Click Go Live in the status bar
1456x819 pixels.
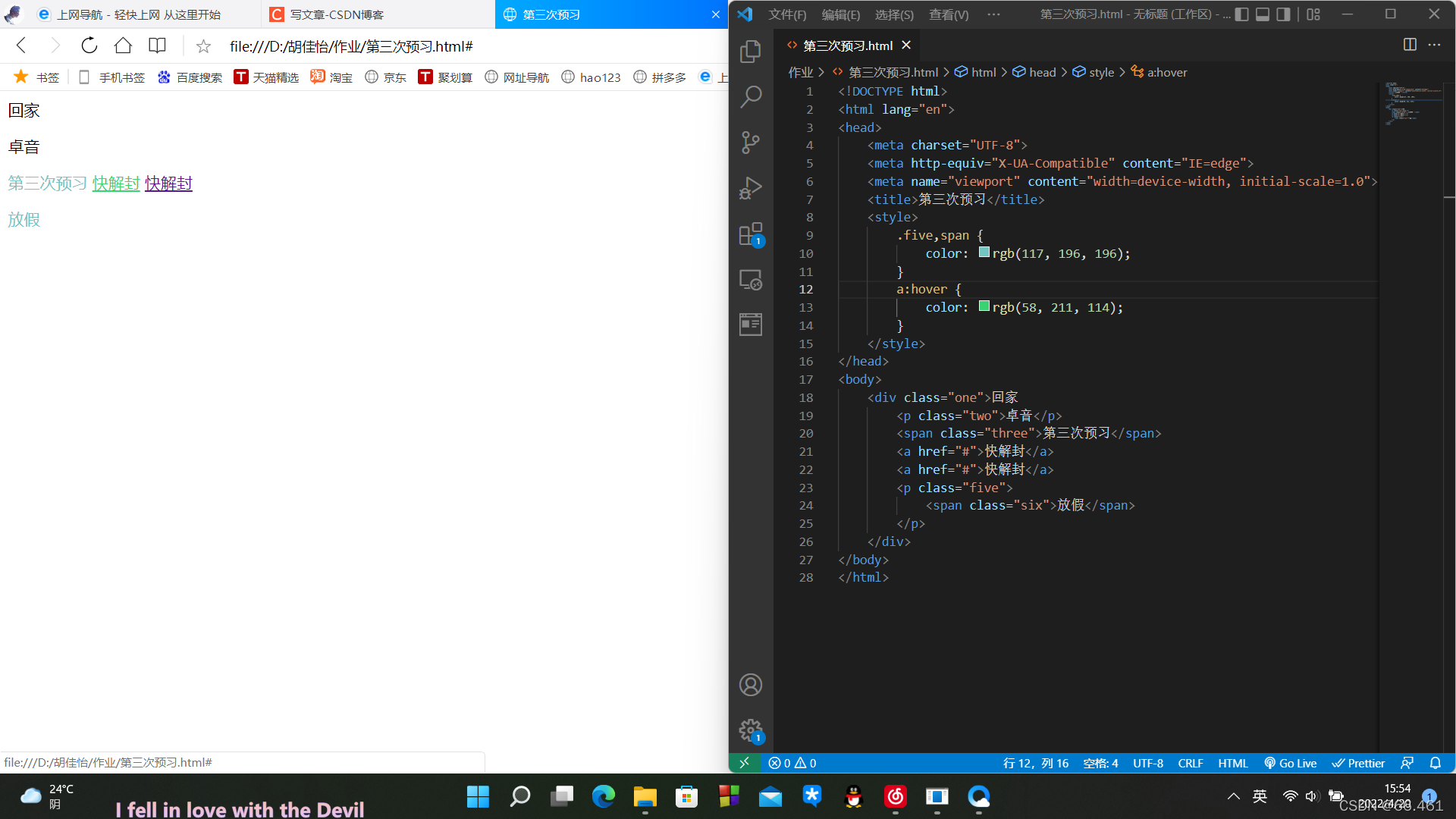point(1293,763)
